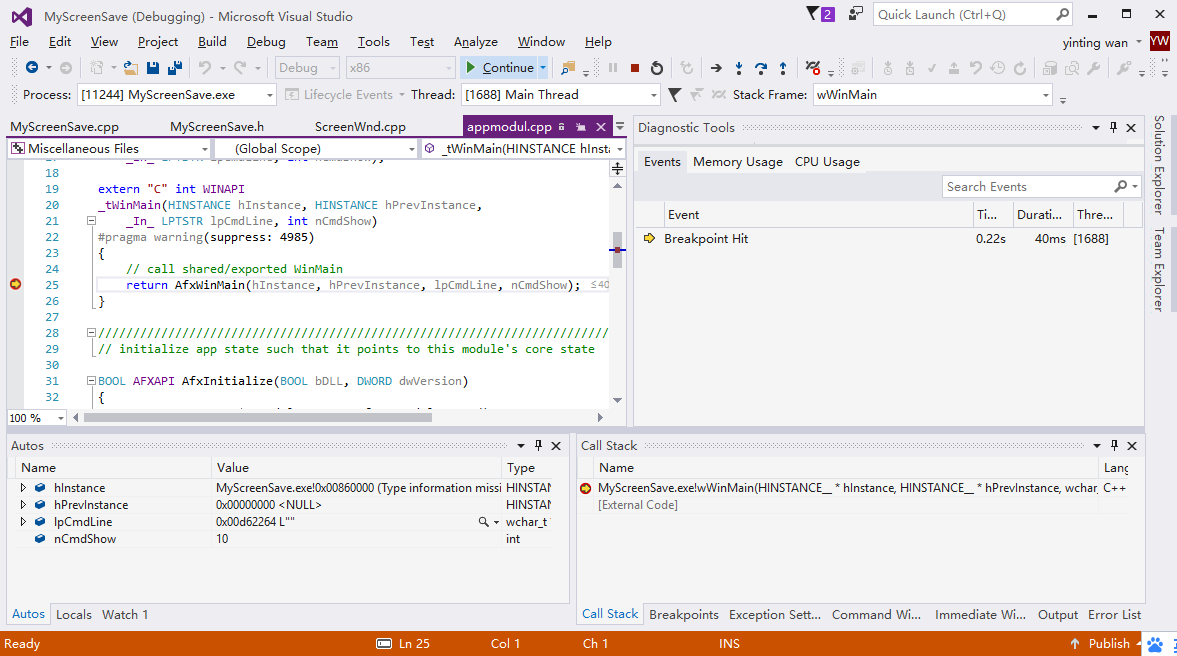Click the Restart debugging circular arrow

pos(657,68)
